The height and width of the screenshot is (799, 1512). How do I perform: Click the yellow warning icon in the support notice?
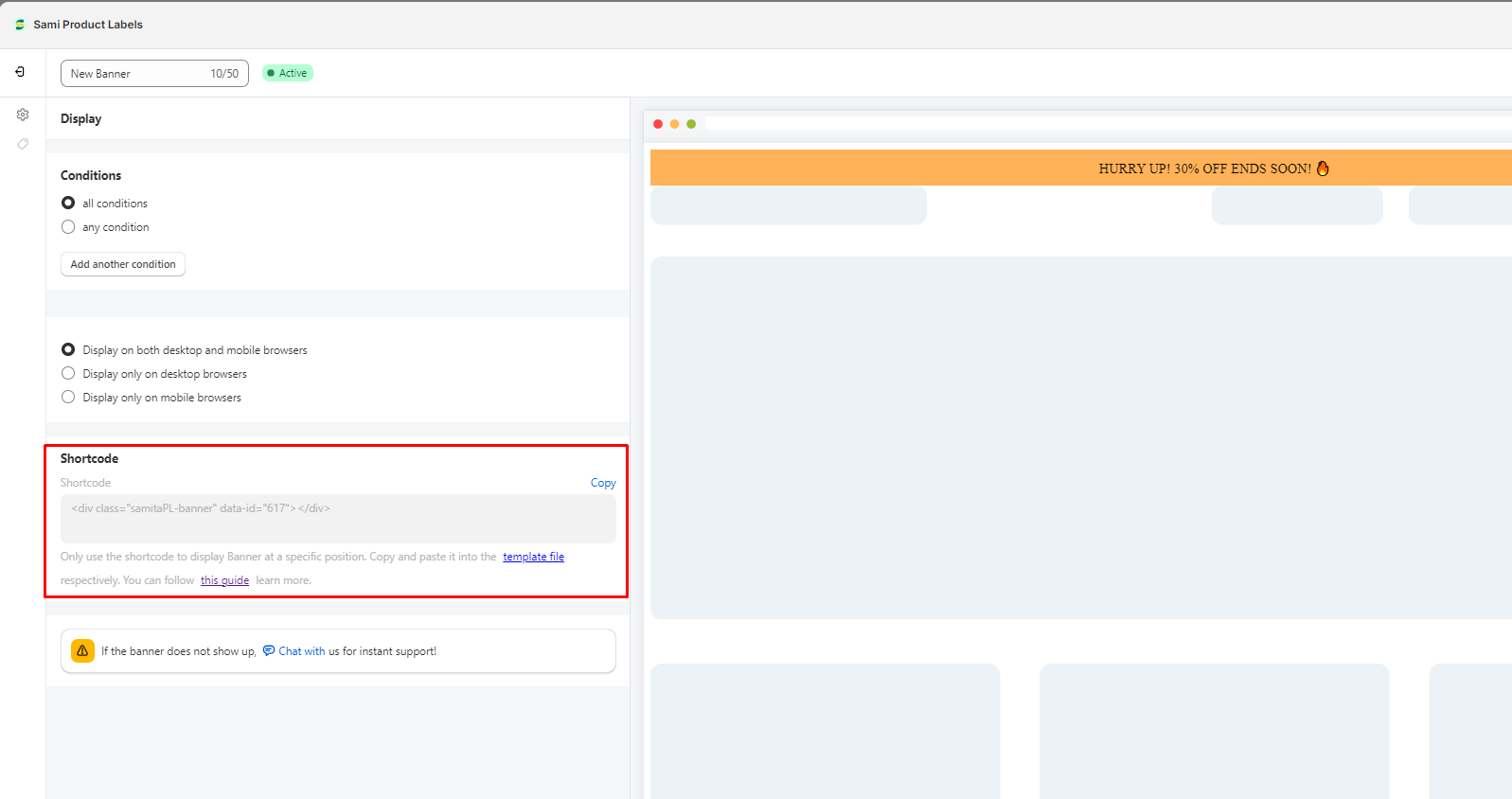tap(82, 651)
